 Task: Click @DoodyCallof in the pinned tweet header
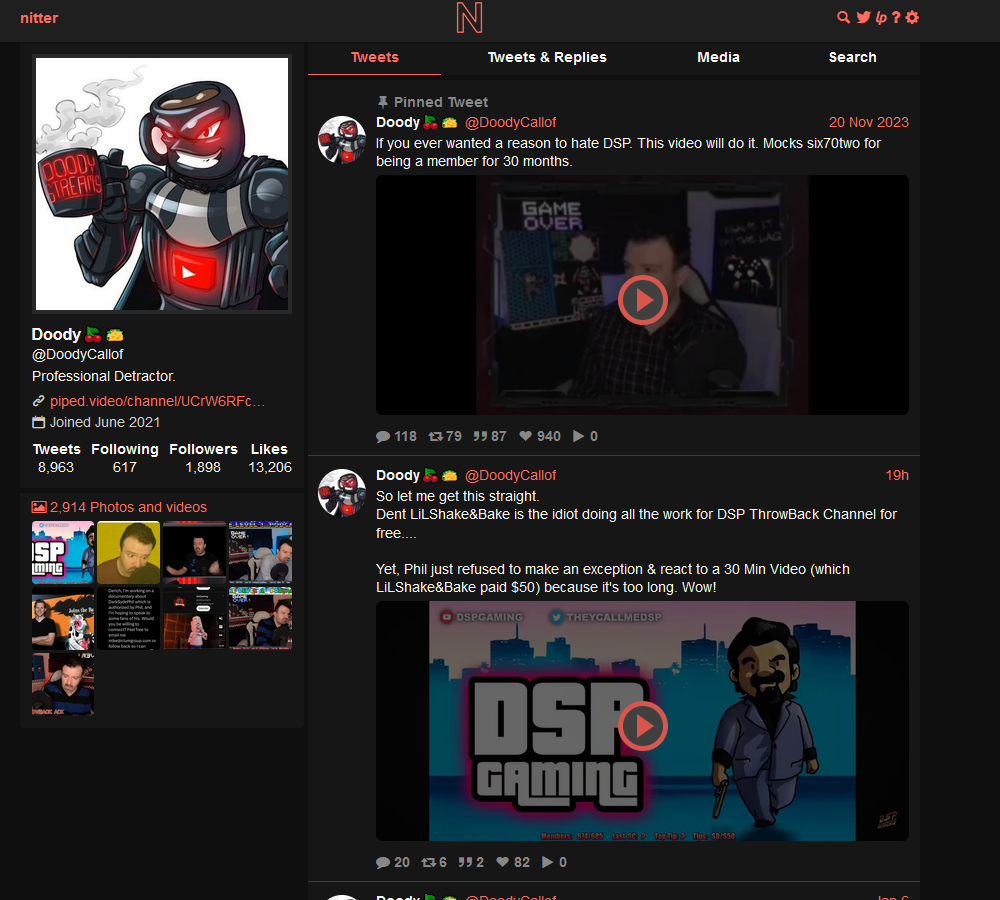[x=510, y=122]
